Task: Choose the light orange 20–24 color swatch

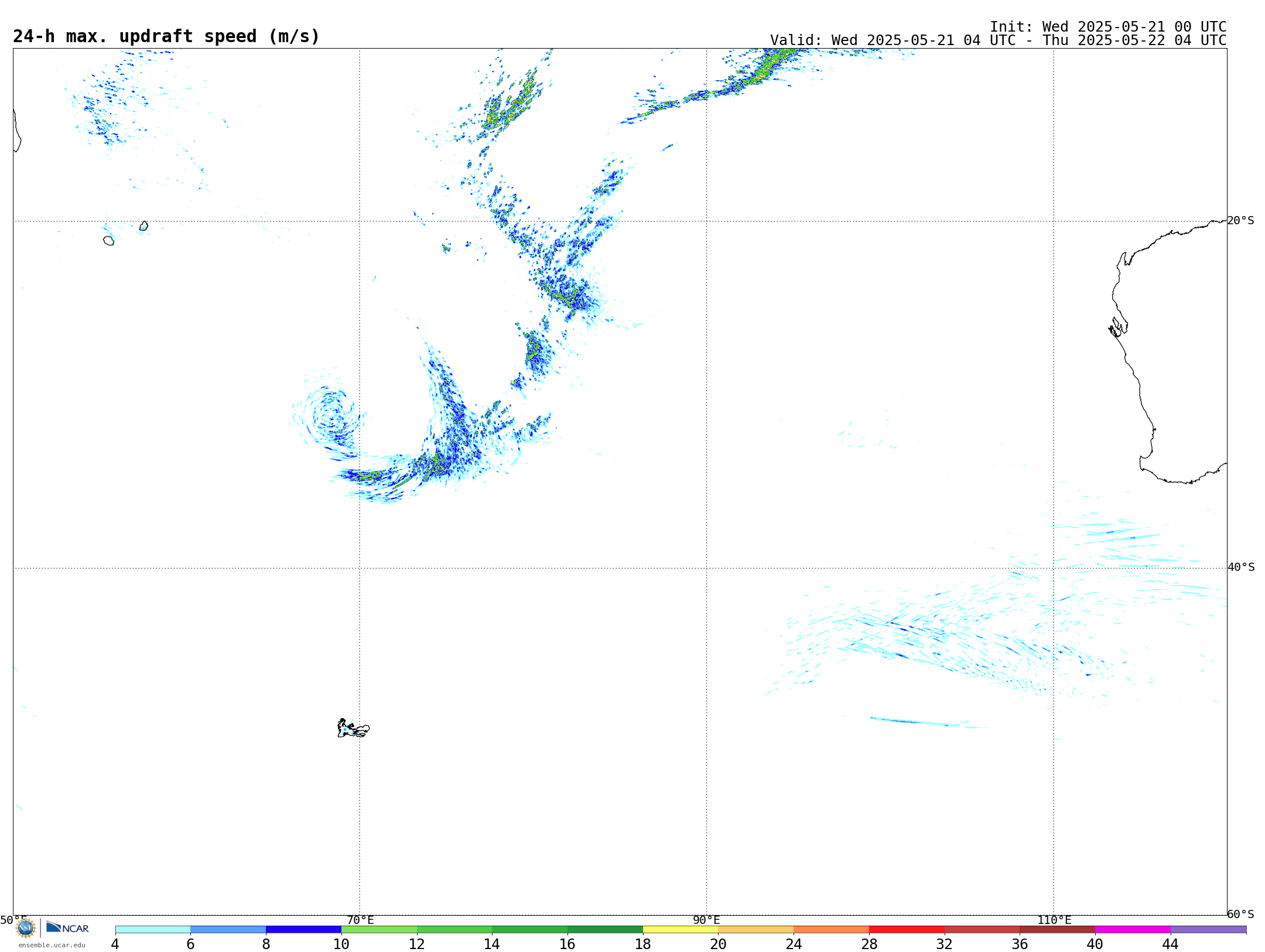Action: (756, 929)
